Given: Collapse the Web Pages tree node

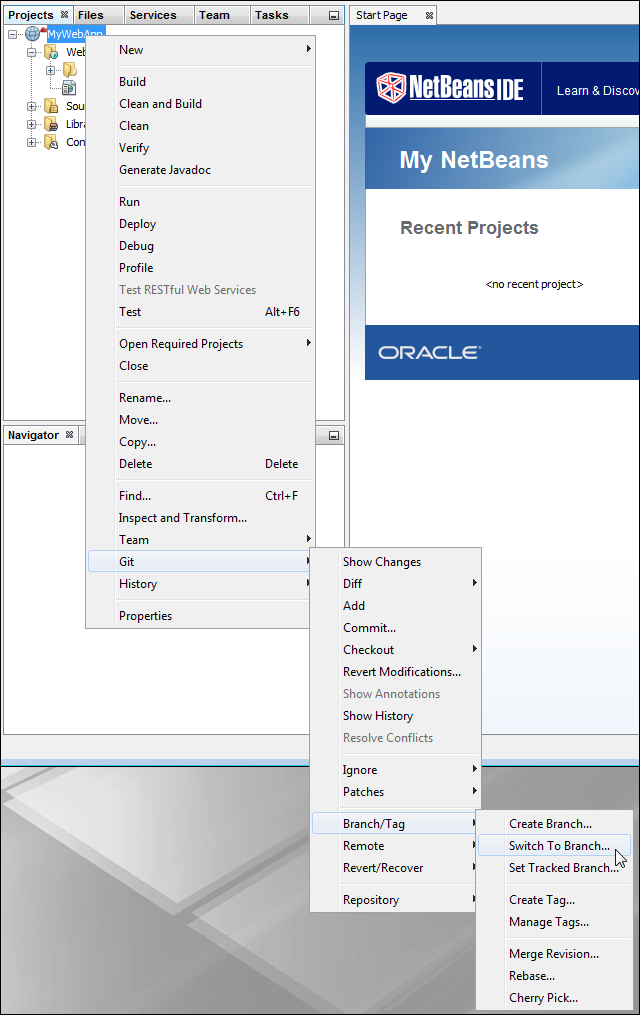Looking at the screenshot, I should pyautogui.click(x=31, y=52).
